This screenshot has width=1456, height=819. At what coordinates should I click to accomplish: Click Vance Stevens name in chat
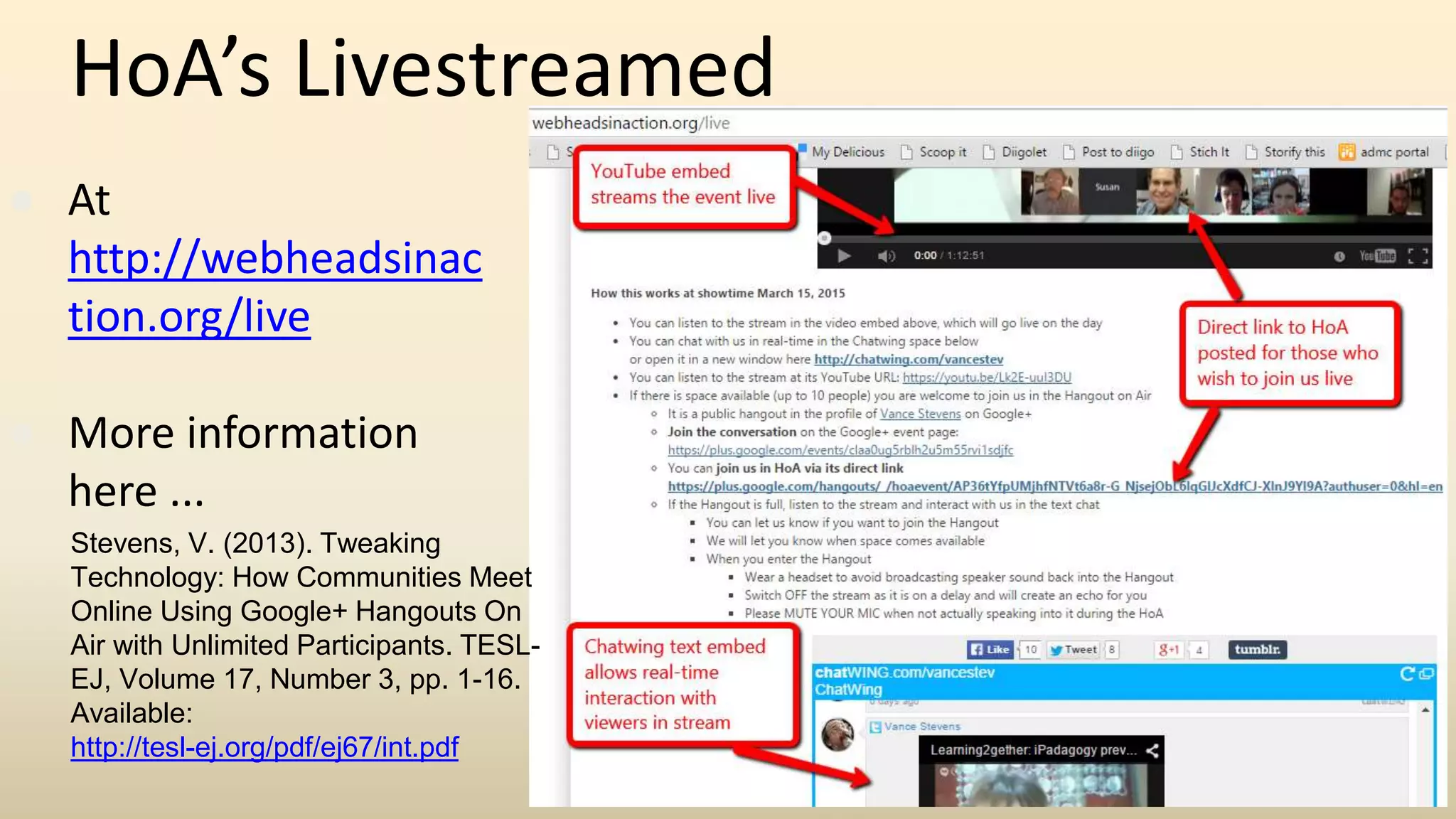pyautogui.click(x=922, y=727)
